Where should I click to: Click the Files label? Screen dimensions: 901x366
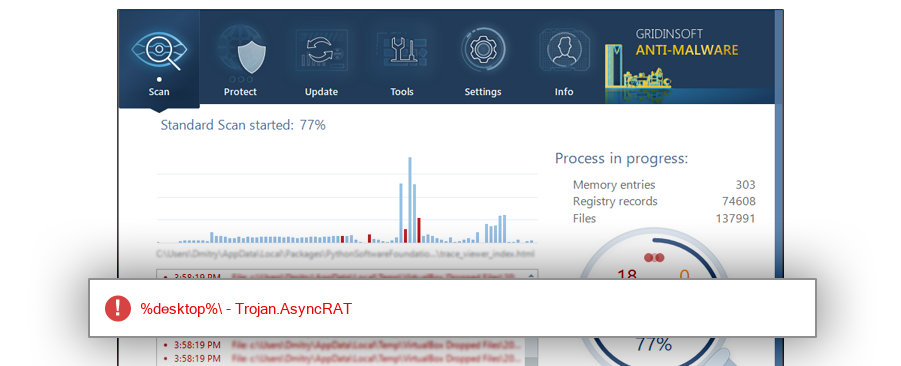point(584,218)
